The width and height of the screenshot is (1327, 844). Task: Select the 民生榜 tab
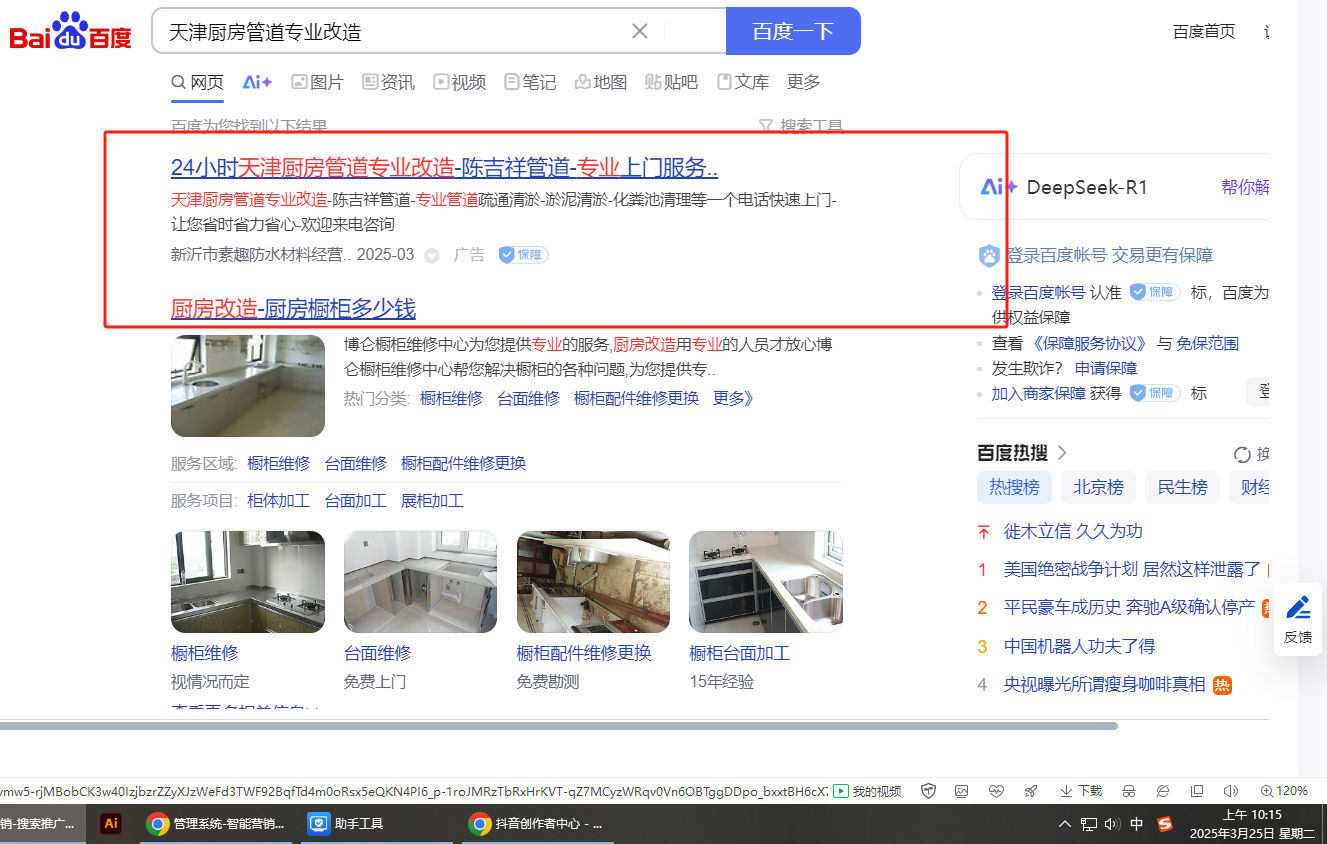[x=1182, y=487]
